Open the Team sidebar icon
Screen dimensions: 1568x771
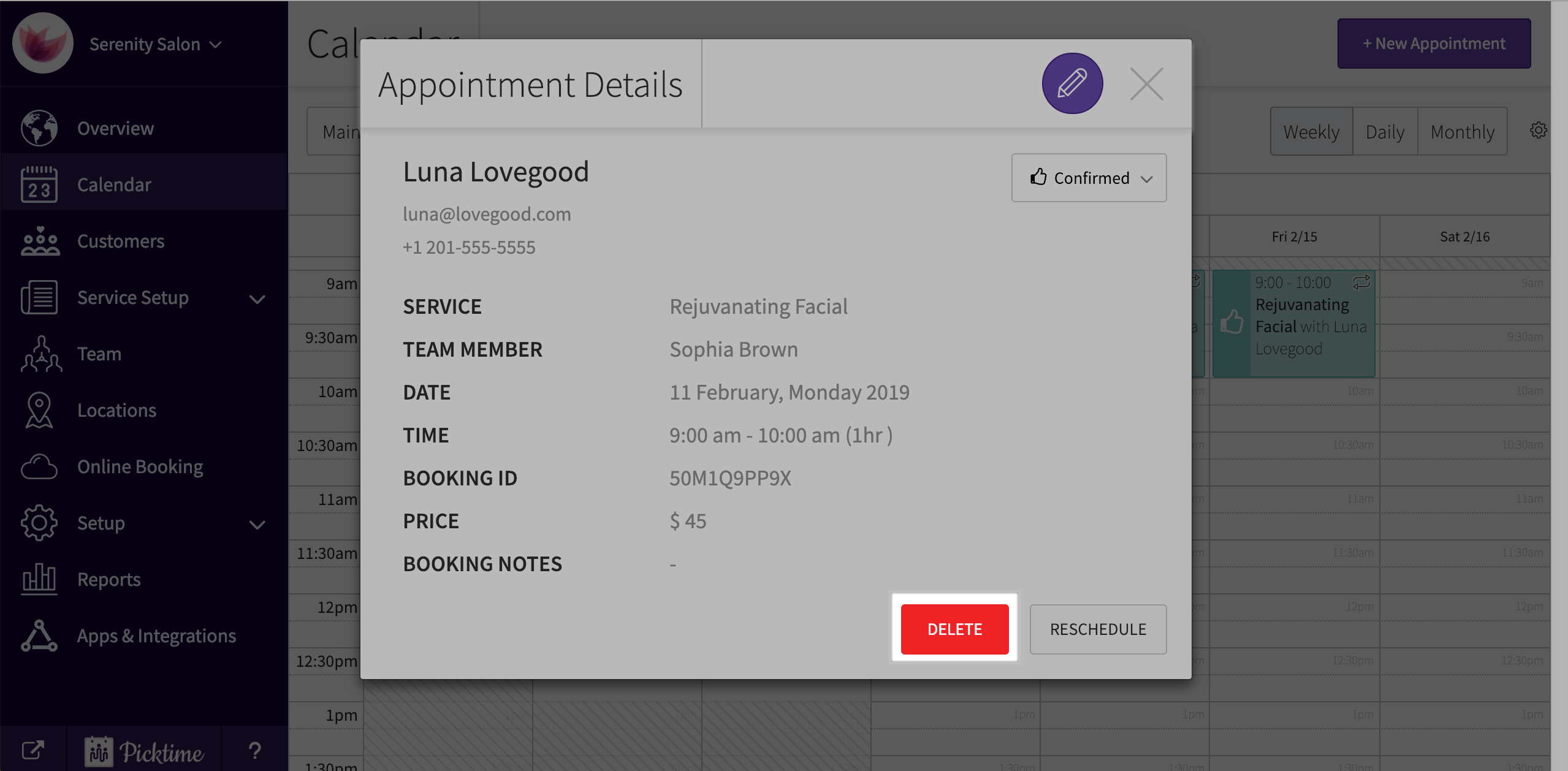[40, 354]
